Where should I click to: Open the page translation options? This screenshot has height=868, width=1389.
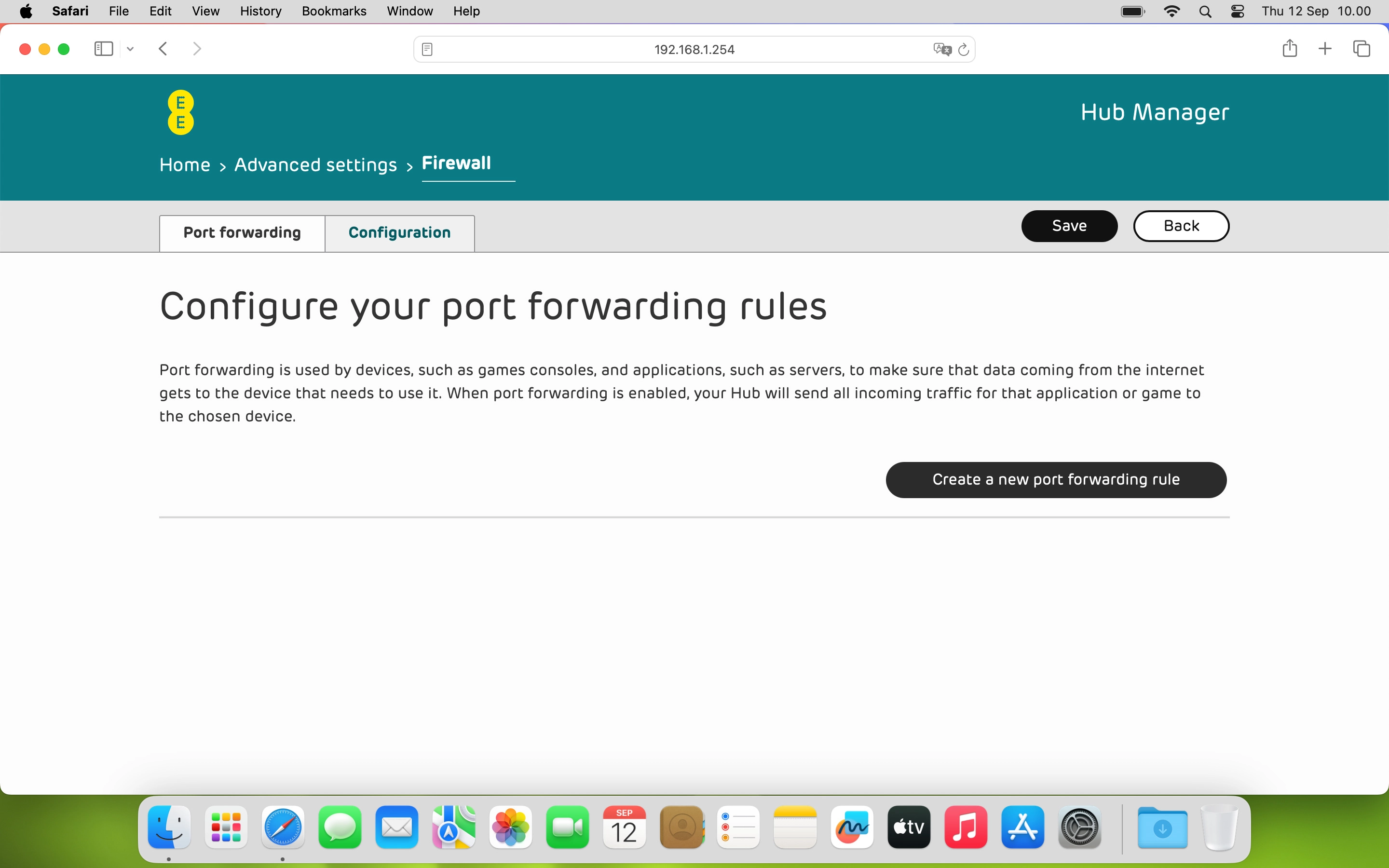(x=940, y=49)
